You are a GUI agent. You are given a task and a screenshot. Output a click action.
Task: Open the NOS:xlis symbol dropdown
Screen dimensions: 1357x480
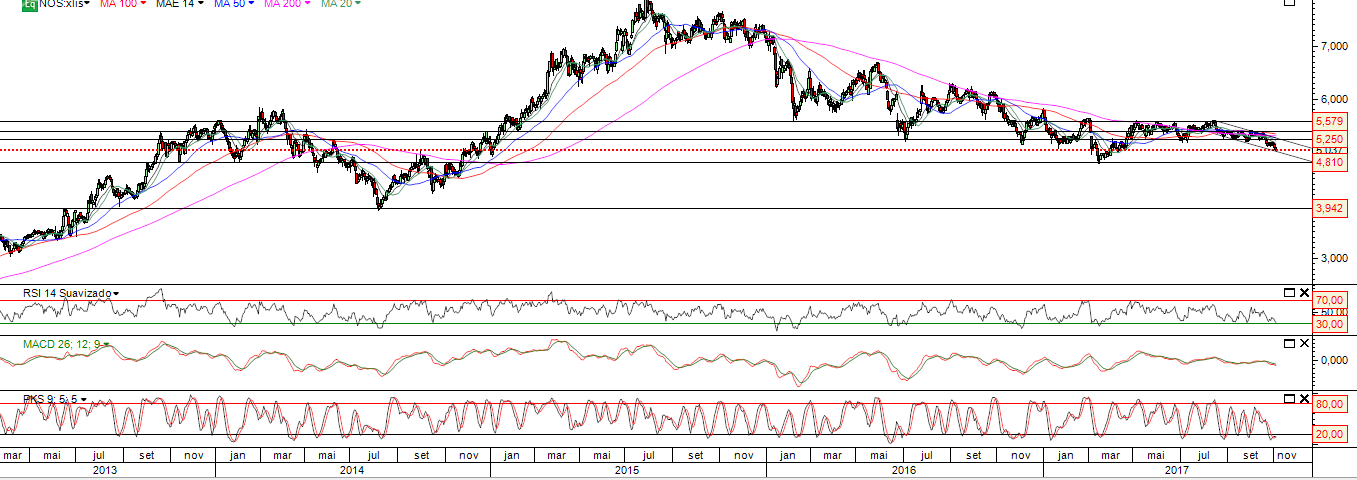[86, 4]
